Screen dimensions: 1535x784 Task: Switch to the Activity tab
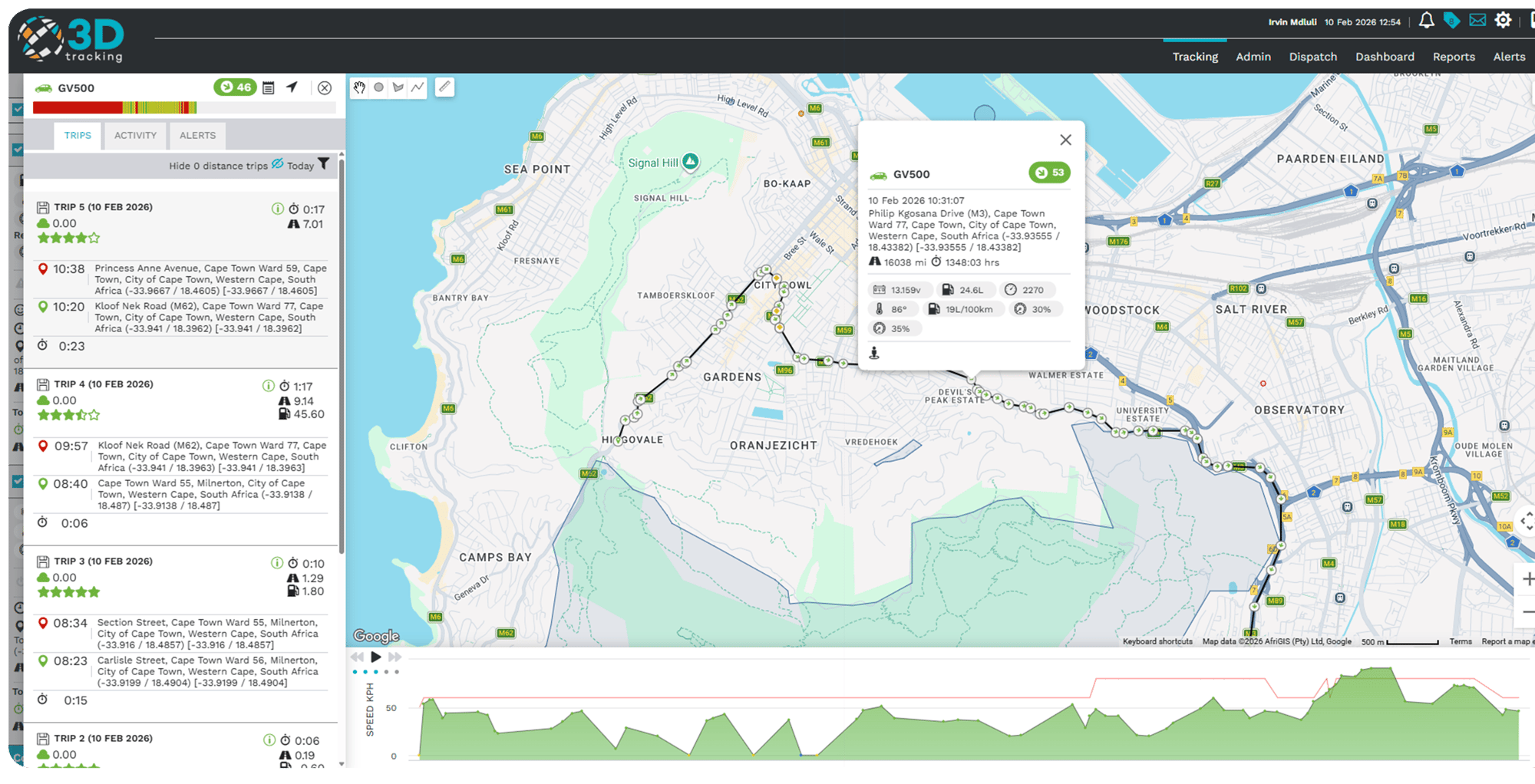135,136
